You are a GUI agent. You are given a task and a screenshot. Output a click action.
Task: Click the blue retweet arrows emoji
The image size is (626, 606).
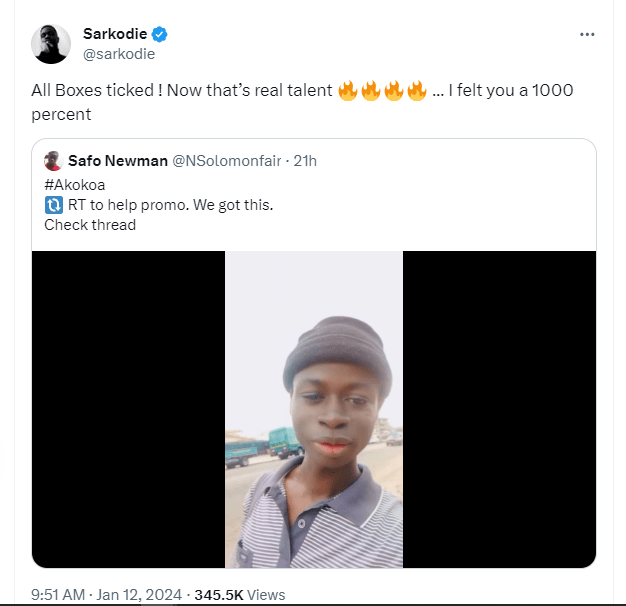tap(54, 205)
